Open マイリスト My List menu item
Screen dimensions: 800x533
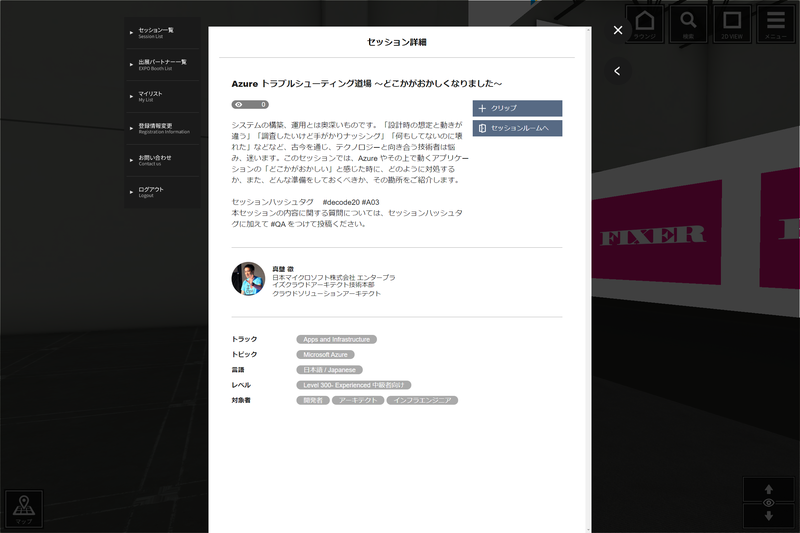(162, 96)
